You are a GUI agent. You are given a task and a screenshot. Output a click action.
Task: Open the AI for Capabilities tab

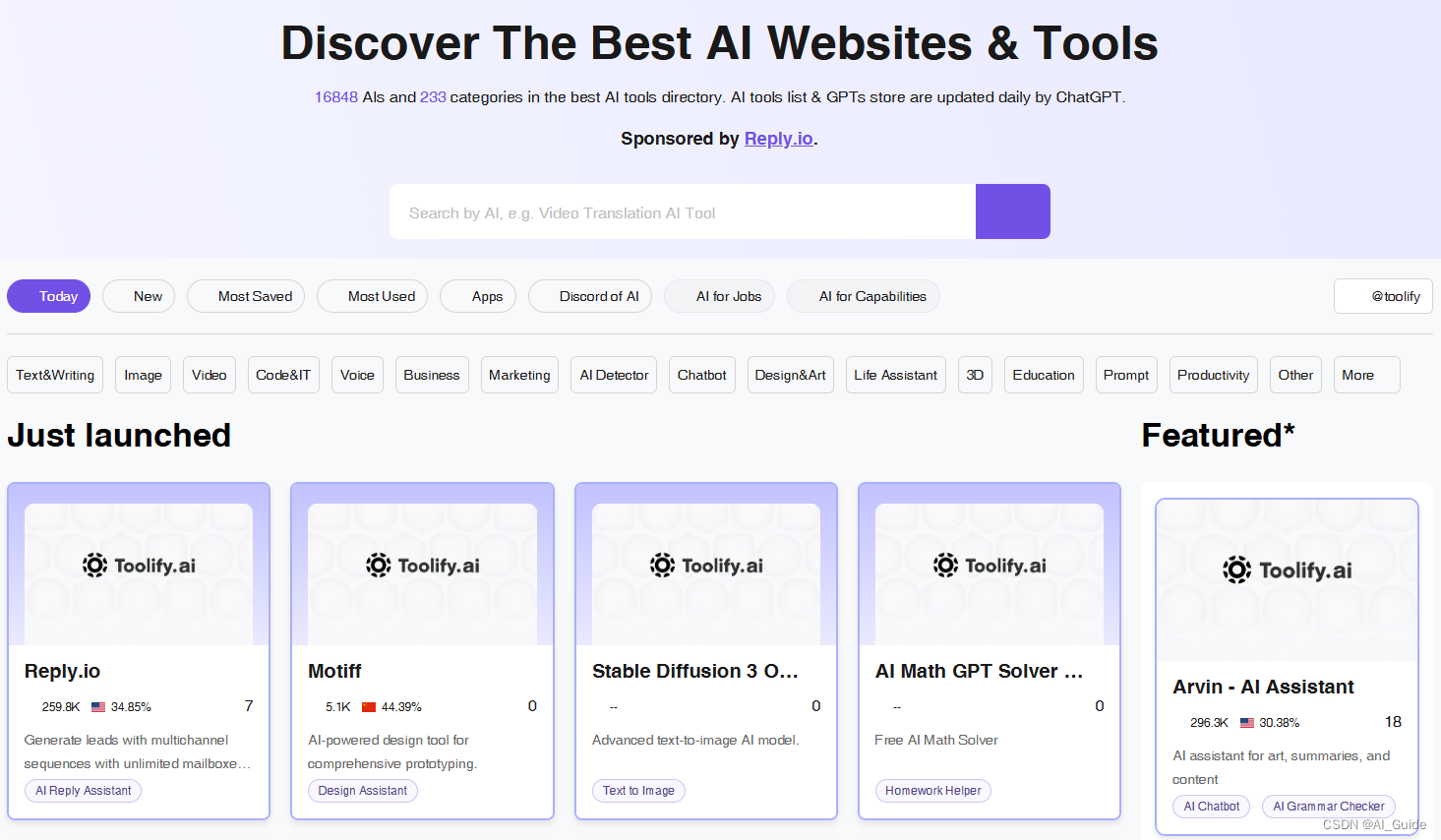[864, 296]
